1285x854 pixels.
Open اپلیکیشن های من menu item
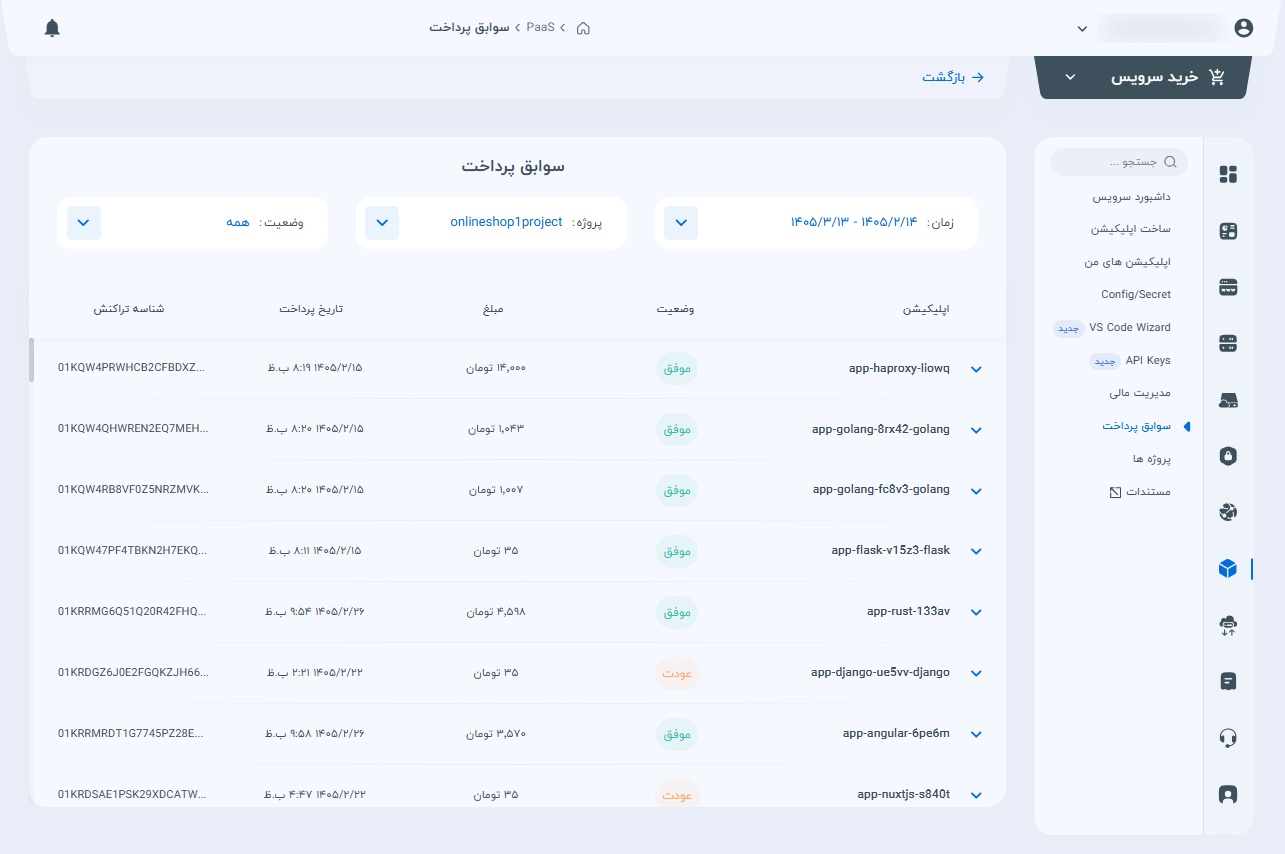click(x=1127, y=262)
